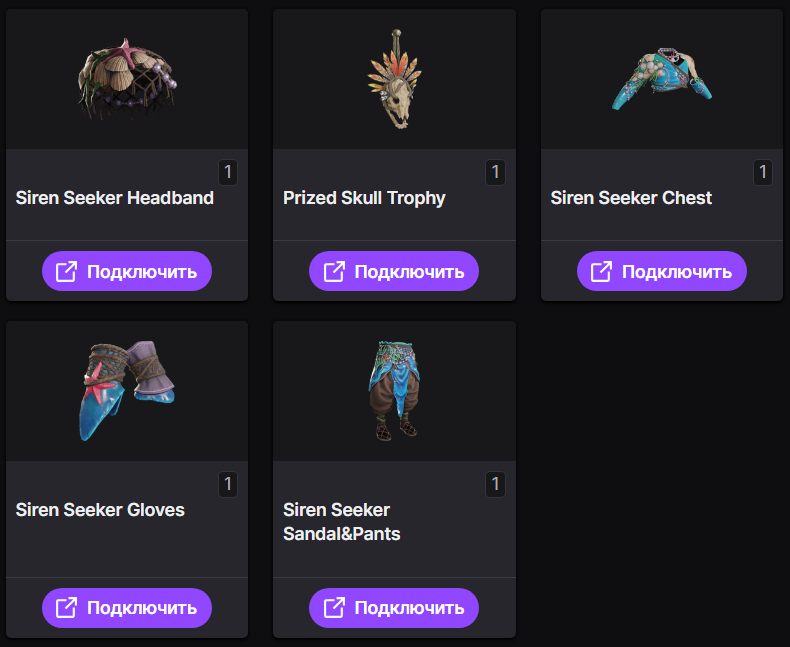Click the external-link icon on the Chest connect button

[601, 271]
